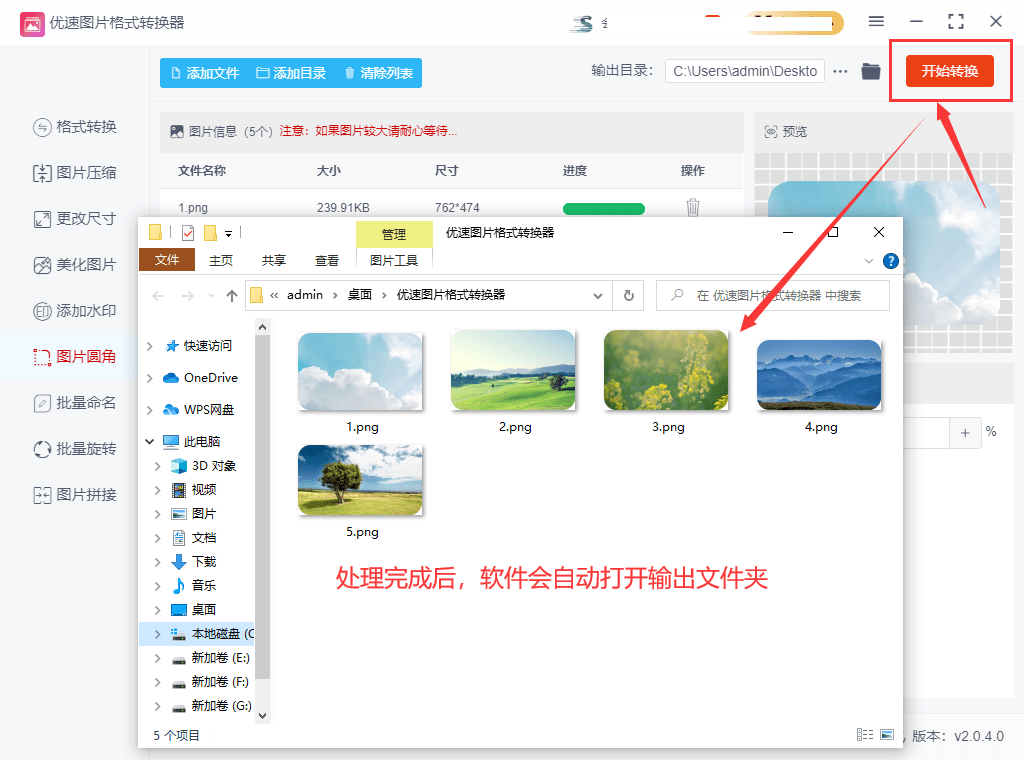Open the address bar history dropdown
The image size is (1024, 760).
point(598,295)
